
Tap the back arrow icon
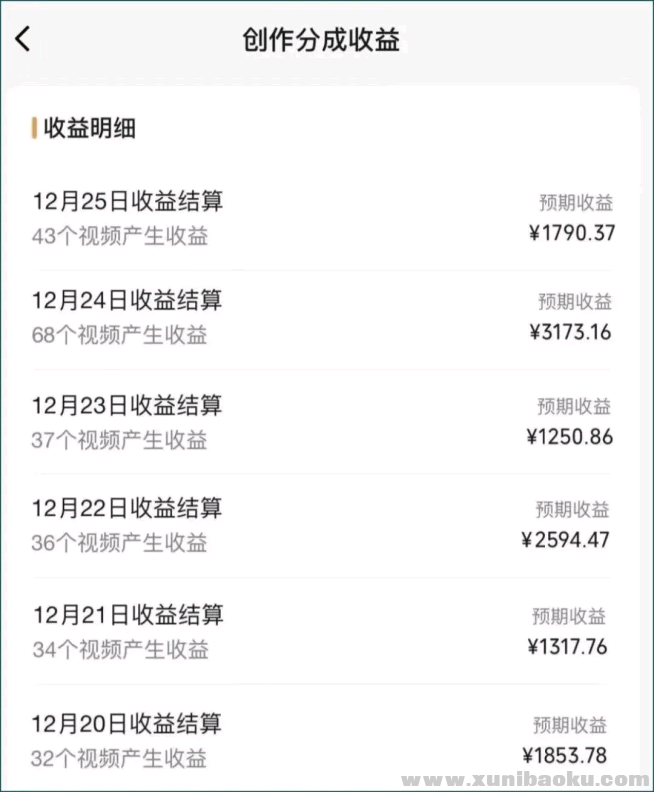coord(23,40)
